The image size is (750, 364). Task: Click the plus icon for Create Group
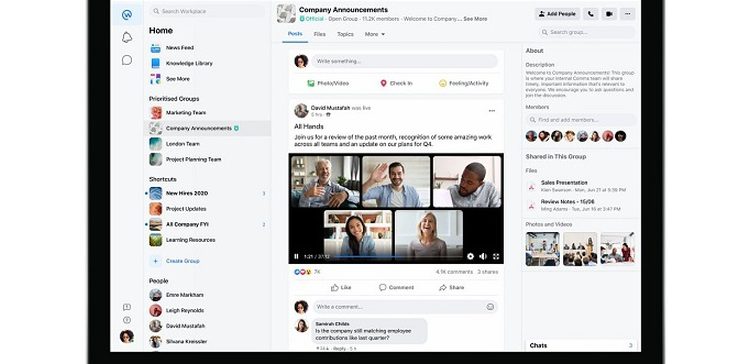[155, 261]
